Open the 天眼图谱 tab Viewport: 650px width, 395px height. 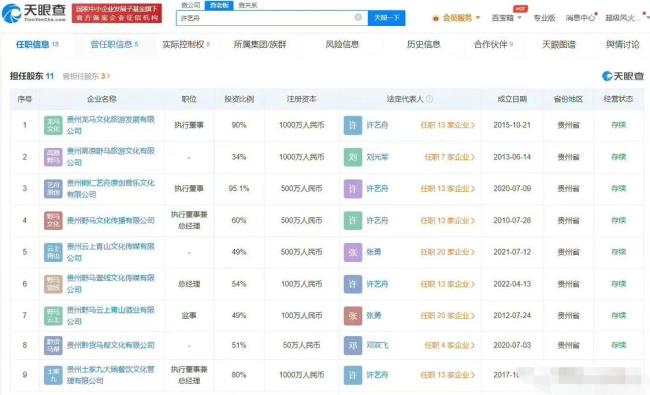[x=559, y=44]
